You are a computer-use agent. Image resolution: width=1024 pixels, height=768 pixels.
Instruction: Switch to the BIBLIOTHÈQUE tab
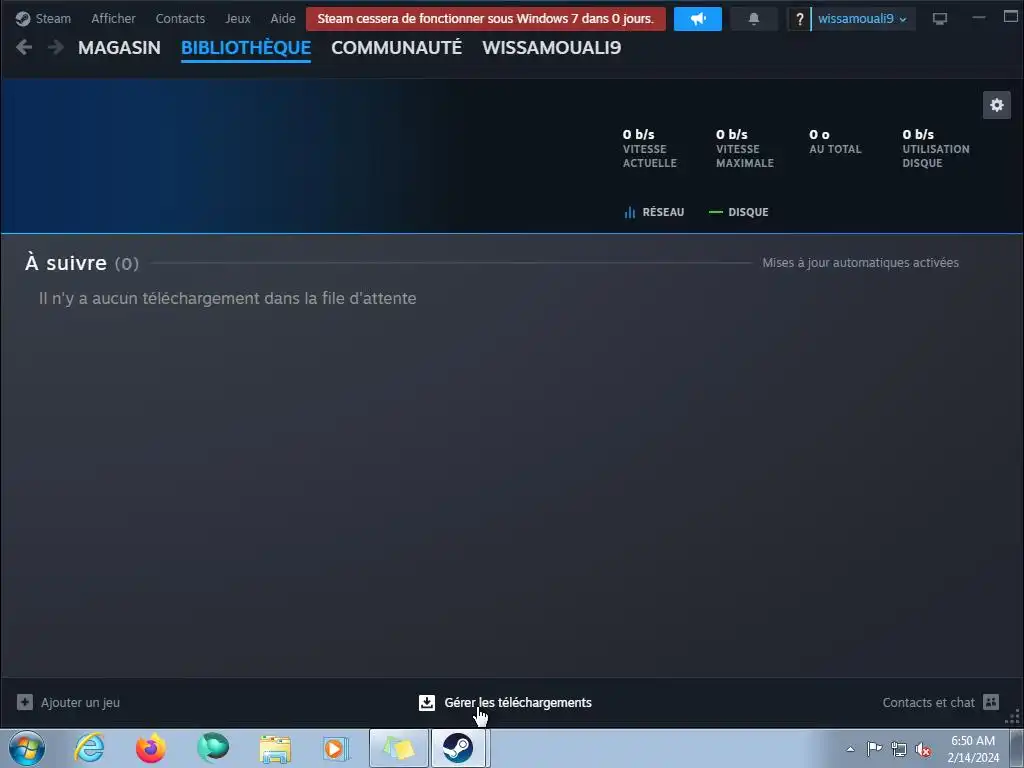(x=246, y=48)
